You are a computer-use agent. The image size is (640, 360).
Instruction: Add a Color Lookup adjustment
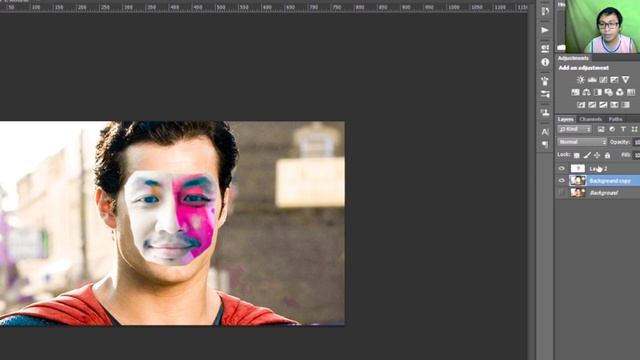631,92
